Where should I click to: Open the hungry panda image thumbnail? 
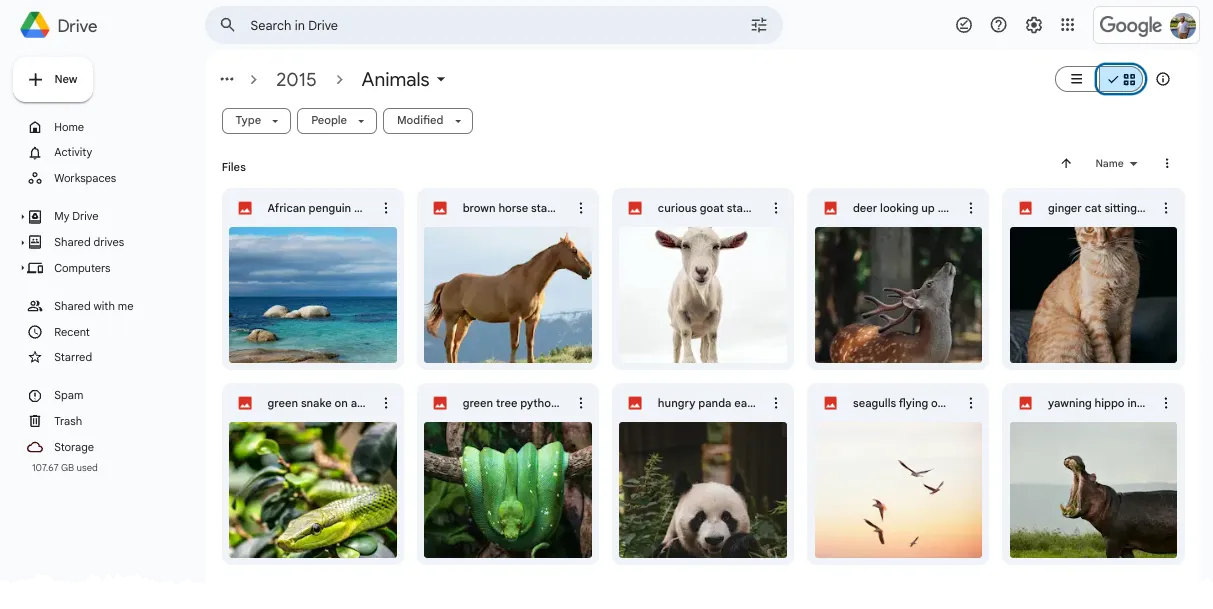(702, 490)
